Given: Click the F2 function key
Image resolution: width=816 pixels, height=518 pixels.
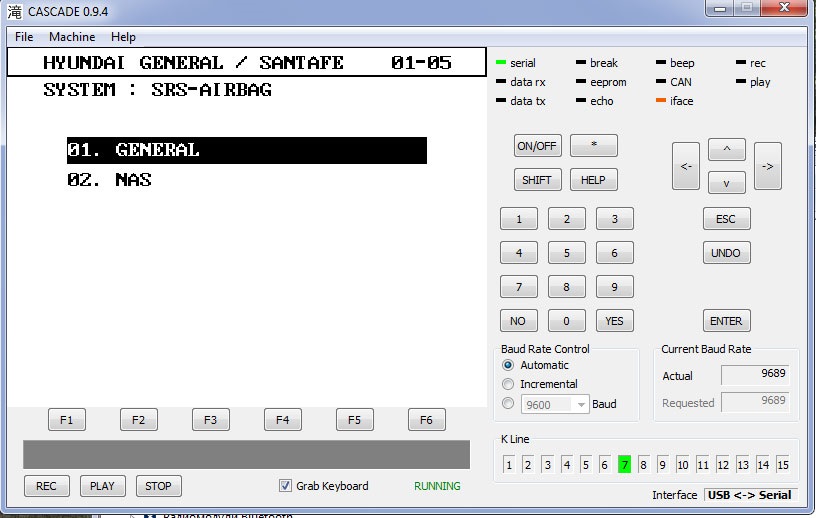Looking at the screenshot, I should click(x=138, y=420).
